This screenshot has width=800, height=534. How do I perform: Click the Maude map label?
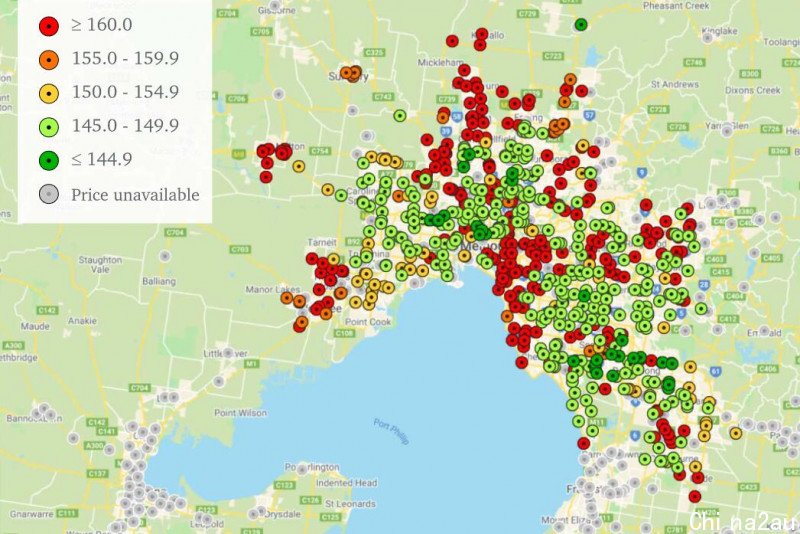tap(35, 326)
